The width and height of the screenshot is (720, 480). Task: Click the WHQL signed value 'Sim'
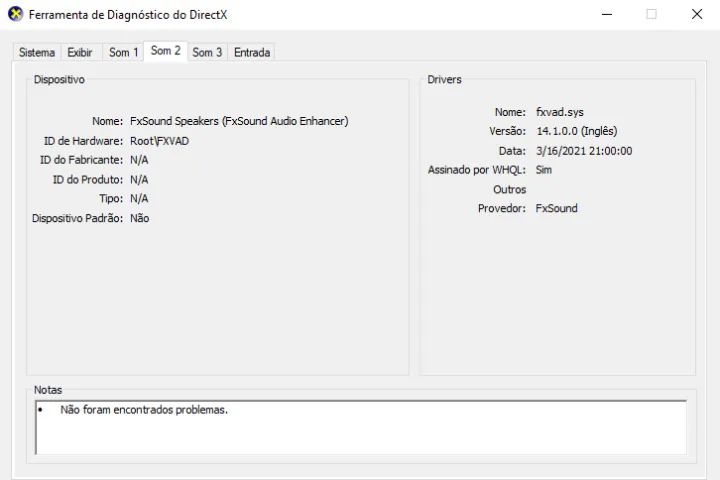pos(544,170)
